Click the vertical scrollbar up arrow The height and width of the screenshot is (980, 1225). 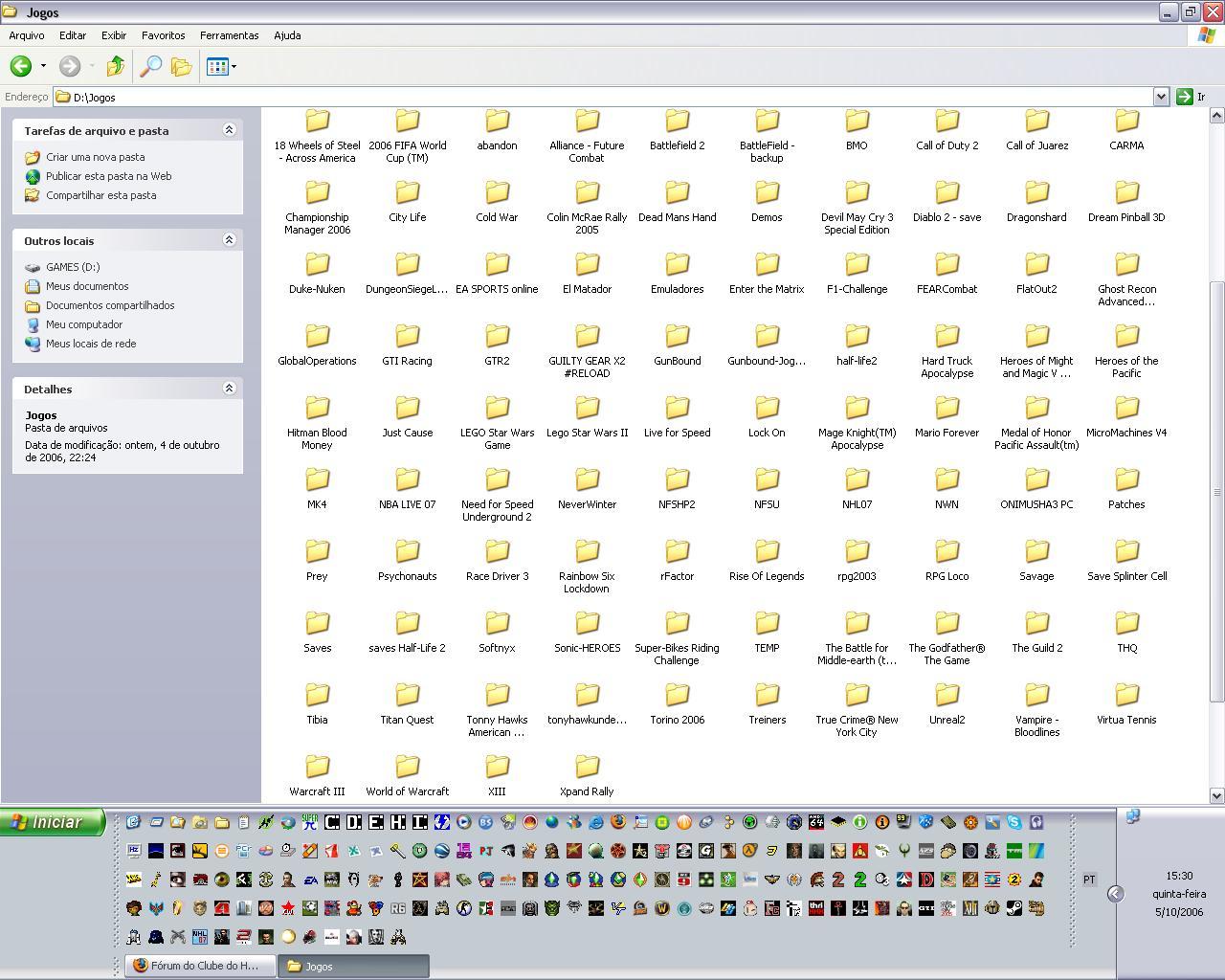click(x=1216, y=115)
